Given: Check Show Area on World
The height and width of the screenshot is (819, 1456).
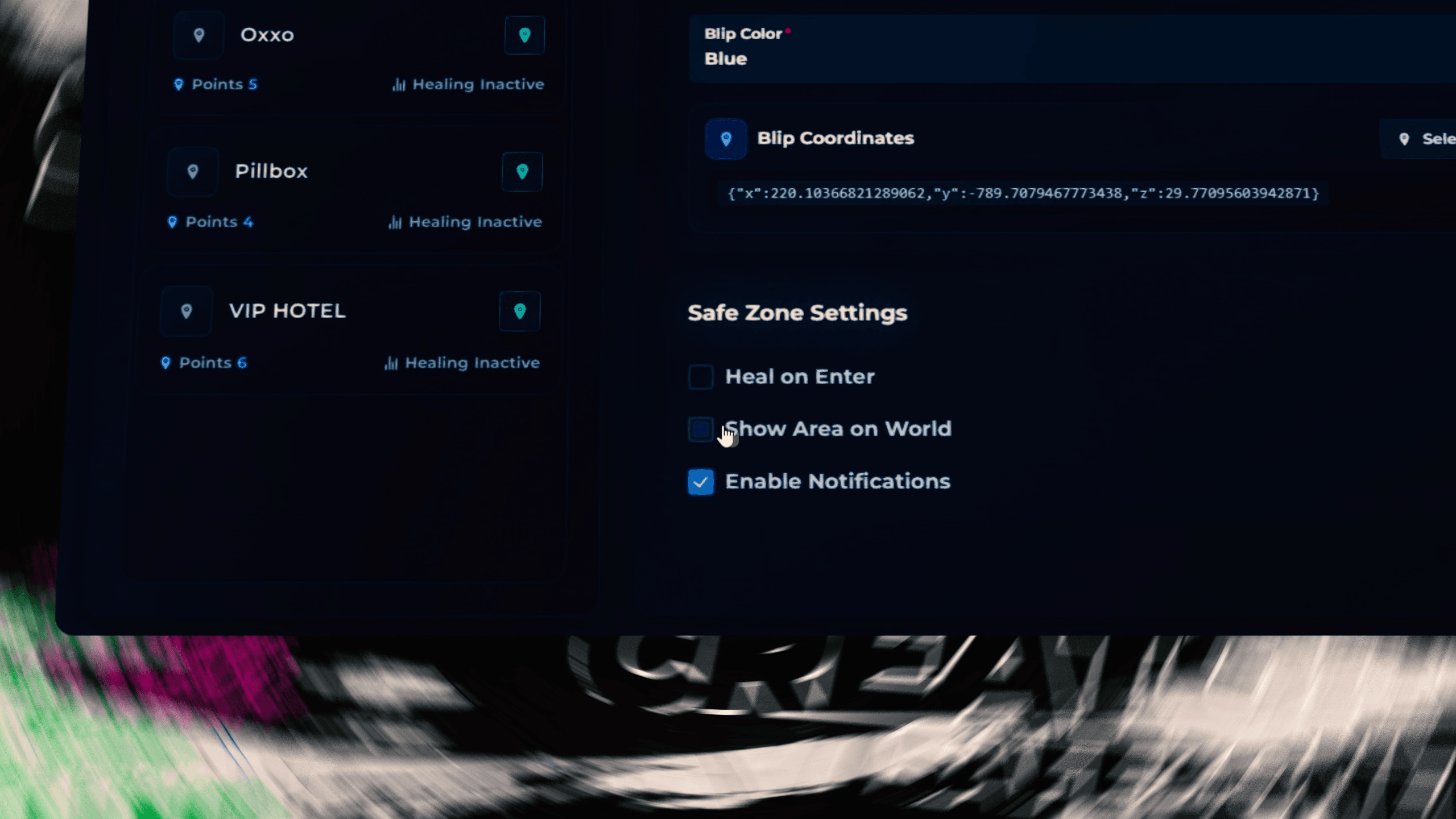Looking at the screenshot, I should click(701, 429).
